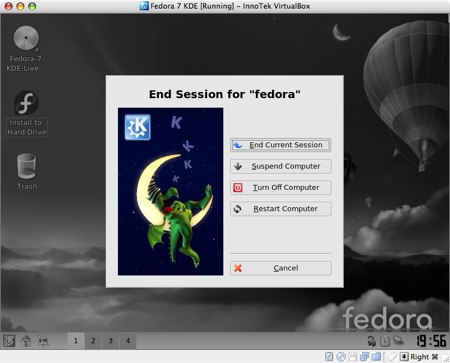Cancel the End Session dialog
The width and height of the screenshot is (450, 363).
pos(280,268)
